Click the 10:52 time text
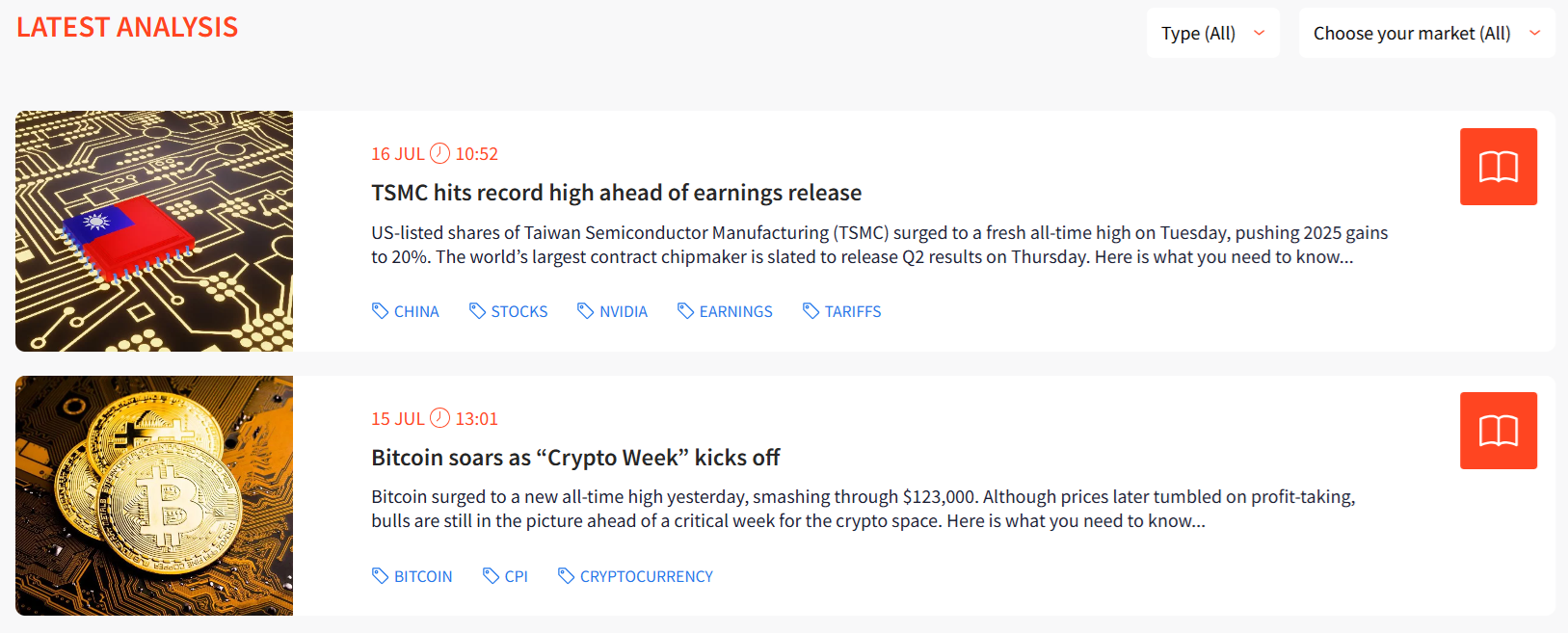Screen dimensions: 1568x633 point(477,154)
